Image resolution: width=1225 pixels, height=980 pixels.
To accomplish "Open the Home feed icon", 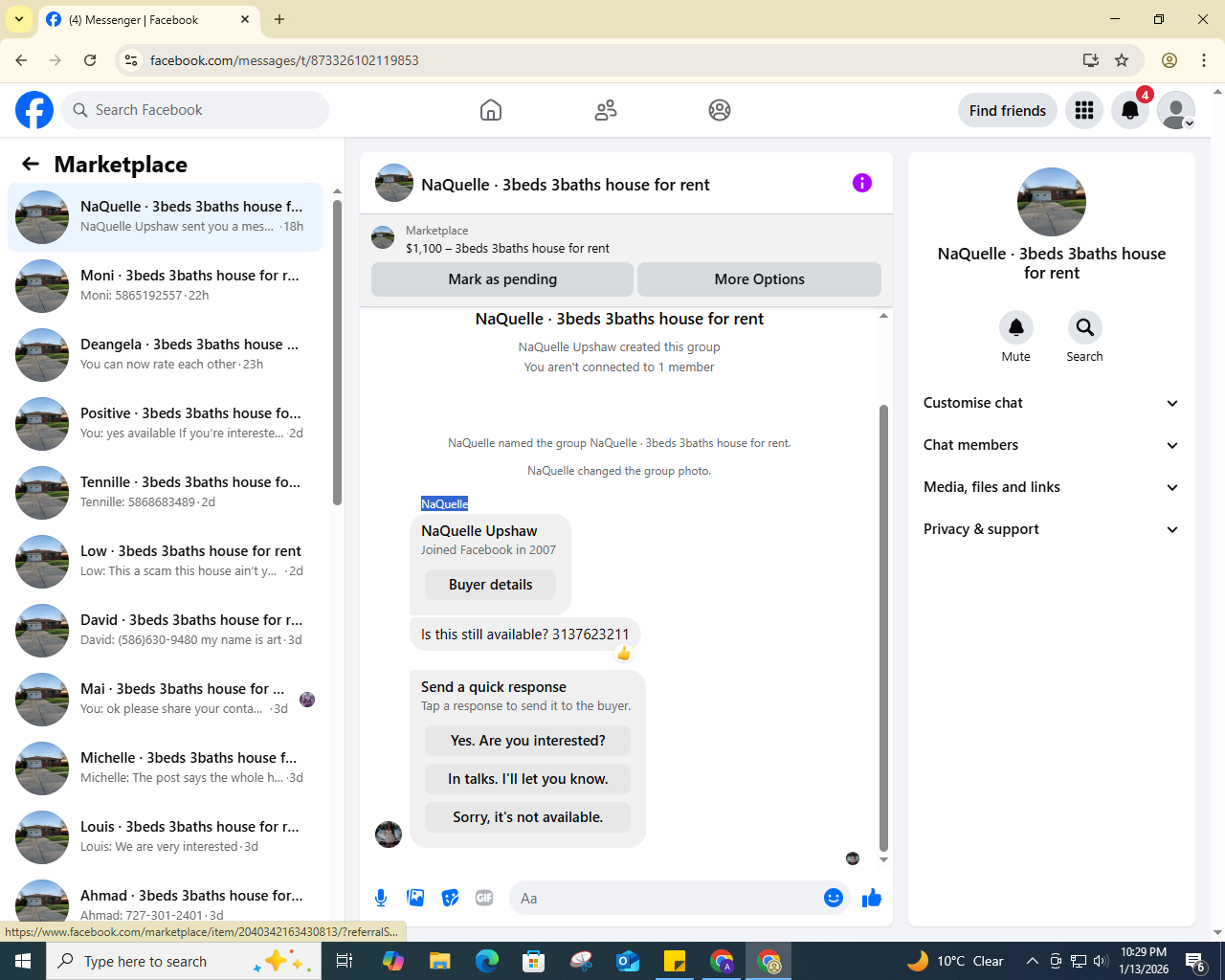I will click(491, 110).
